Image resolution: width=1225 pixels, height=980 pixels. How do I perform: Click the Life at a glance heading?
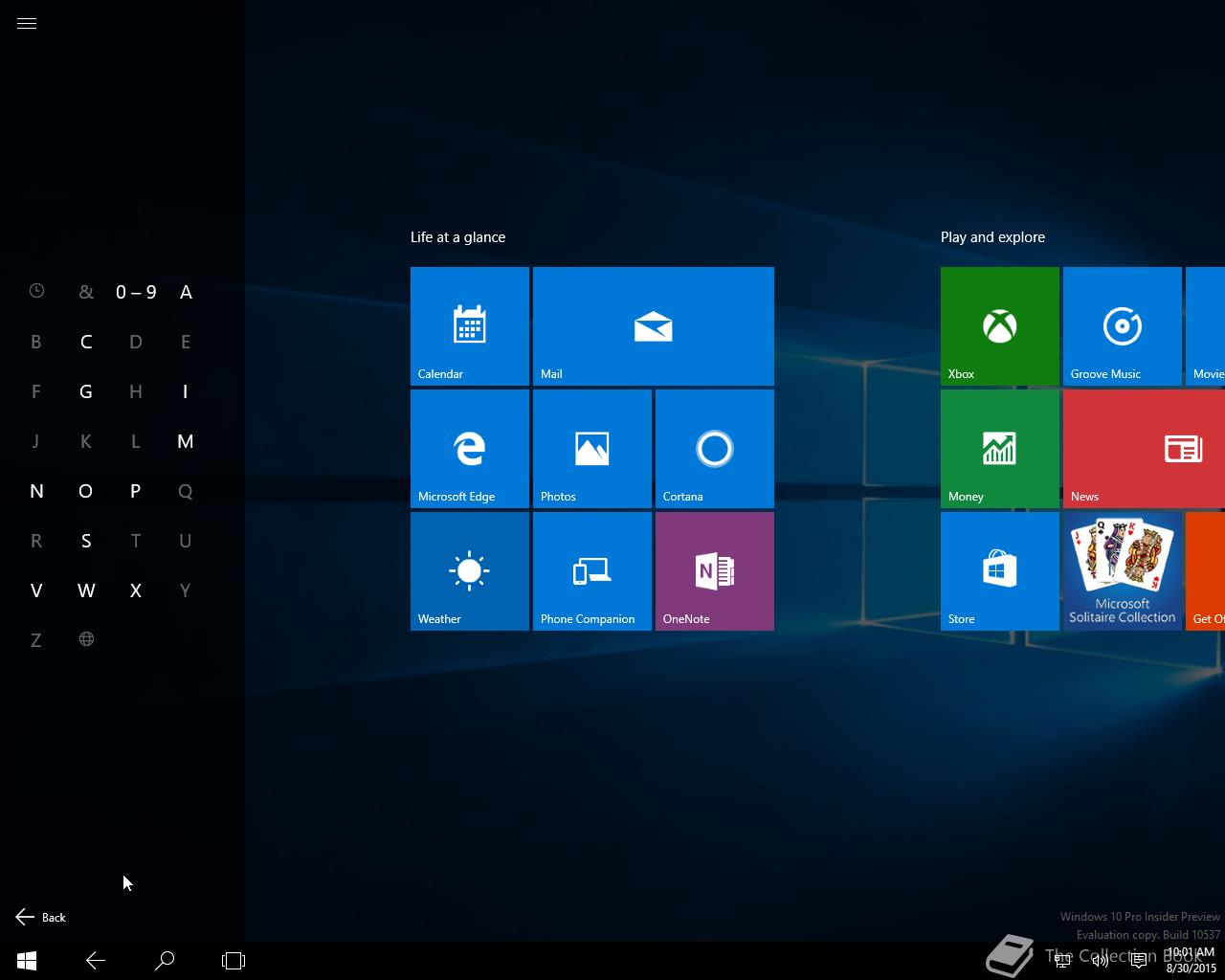coord(457,237)
